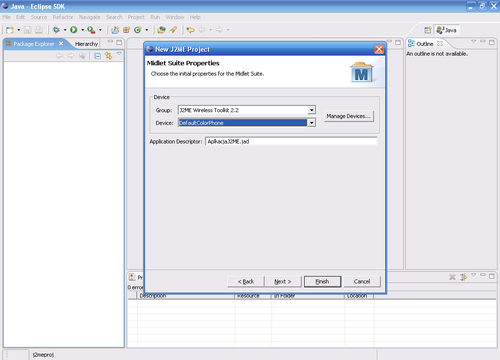Click the Next button in wizard
Image resolution: width=500 pixels, height=360 pixels.
pos(283,281)
